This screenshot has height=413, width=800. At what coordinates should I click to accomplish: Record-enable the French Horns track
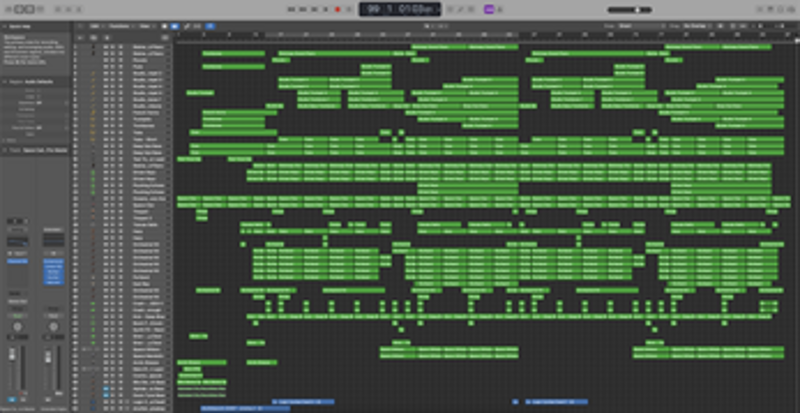click(x=120, y=113)
